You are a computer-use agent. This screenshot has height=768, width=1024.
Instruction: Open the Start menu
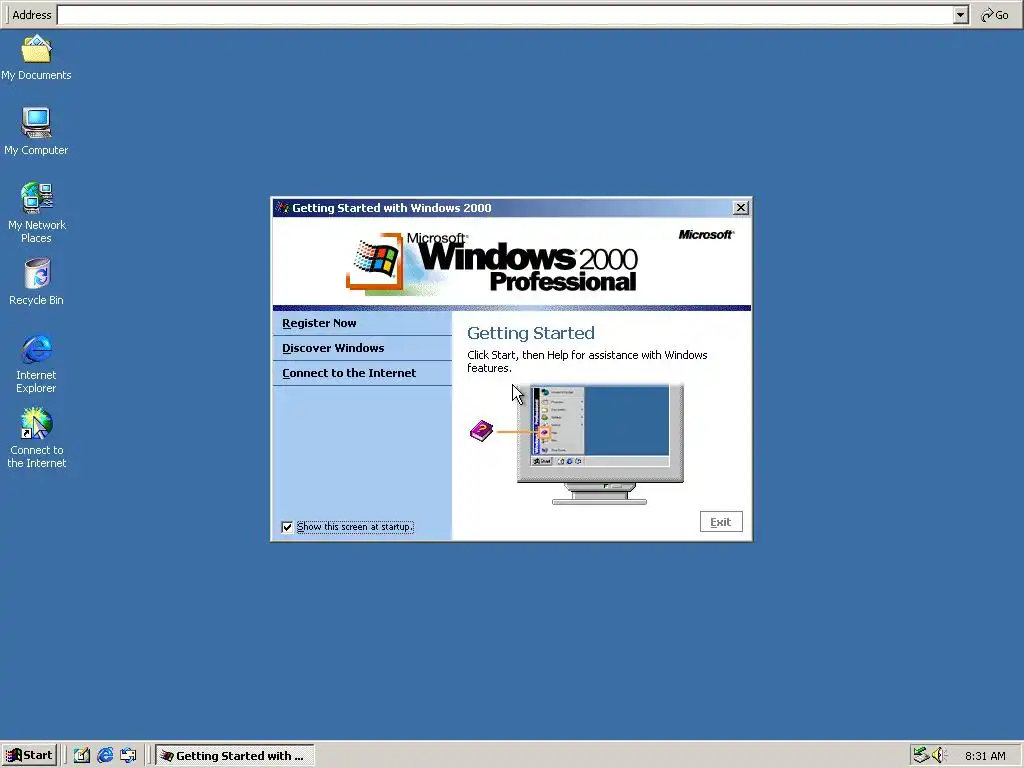tap(29, 756)
